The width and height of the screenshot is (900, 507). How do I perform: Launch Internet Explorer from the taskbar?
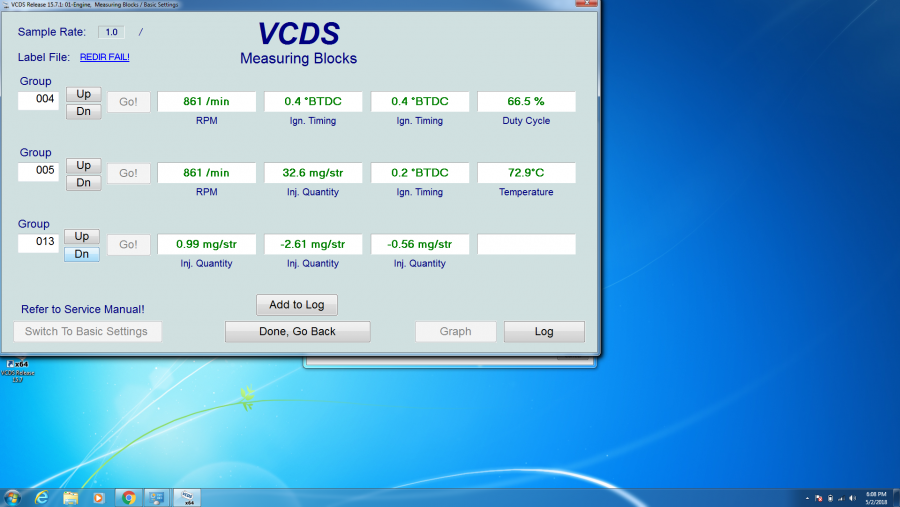pyautogui.click(x=42, y=497)
